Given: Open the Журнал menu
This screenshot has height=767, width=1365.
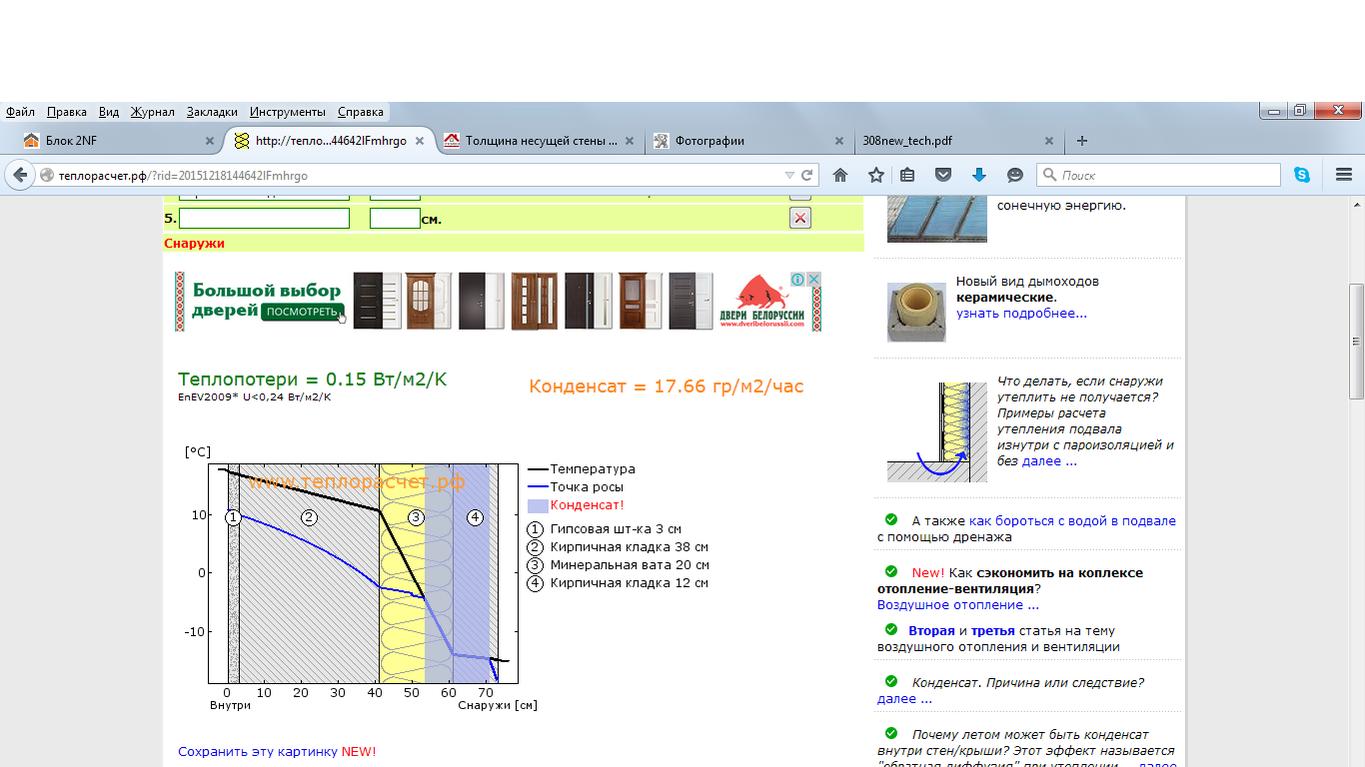Looking at the screenshot, I should point(152,112).
